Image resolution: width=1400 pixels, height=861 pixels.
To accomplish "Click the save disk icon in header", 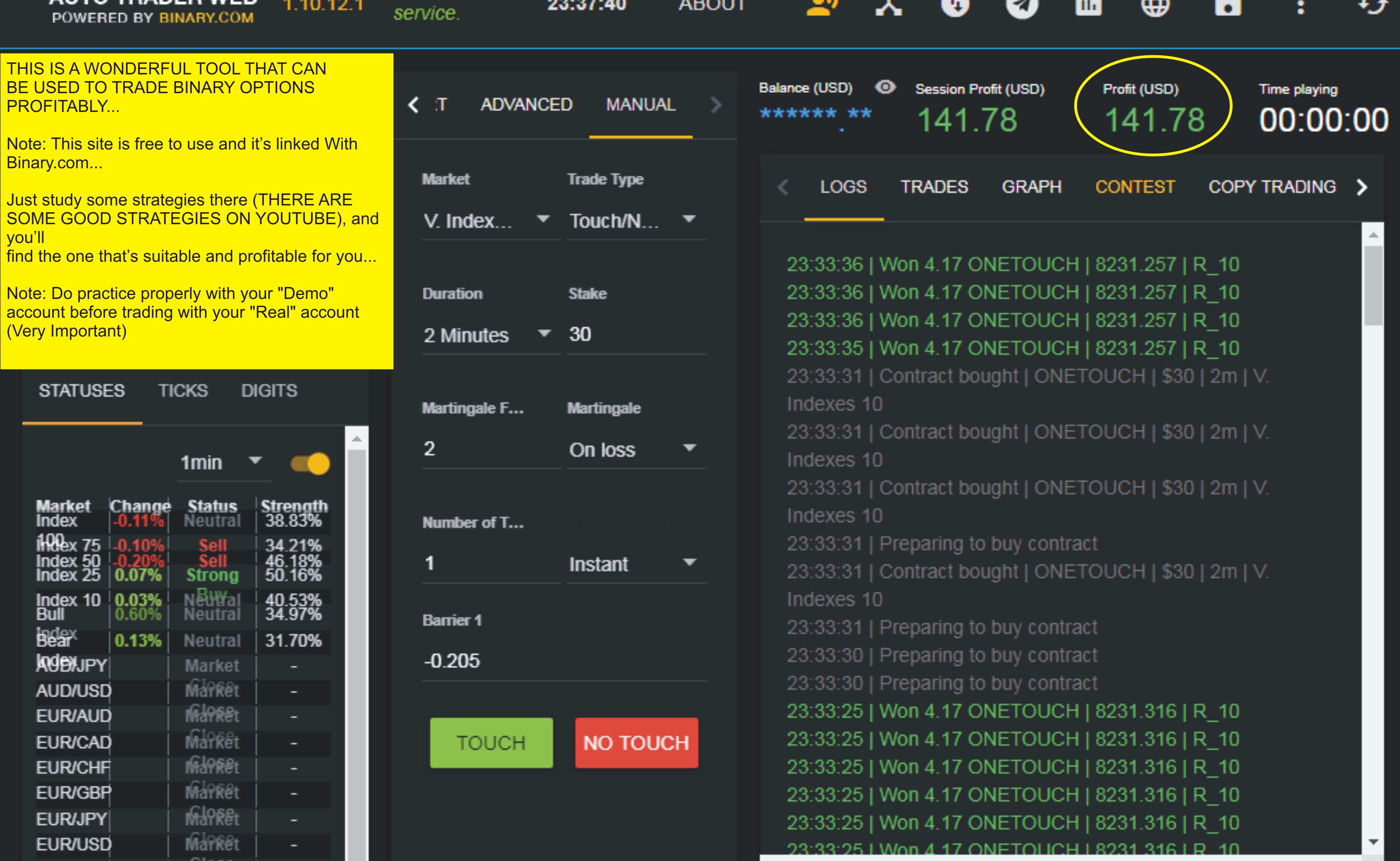I will tap(1227, 7).
